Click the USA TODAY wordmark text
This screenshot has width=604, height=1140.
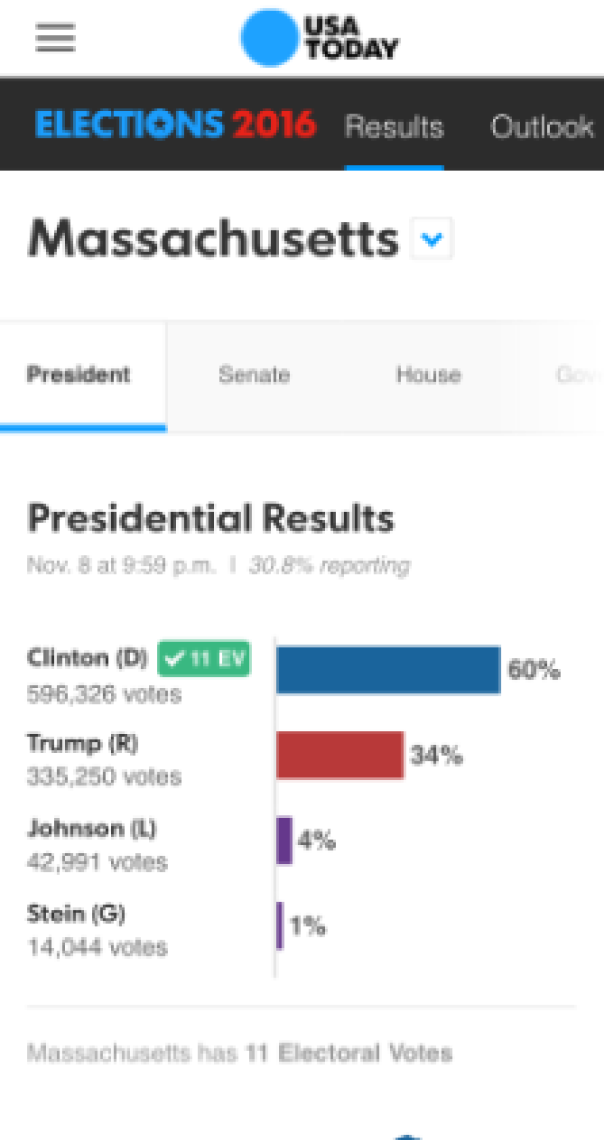point(350,38)
